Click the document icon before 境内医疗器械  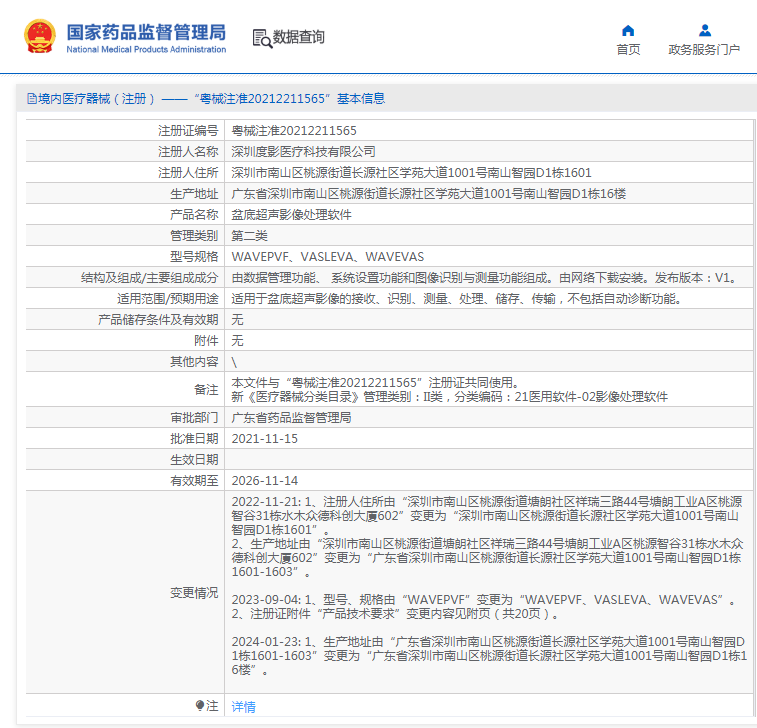(x=32, y=99)
